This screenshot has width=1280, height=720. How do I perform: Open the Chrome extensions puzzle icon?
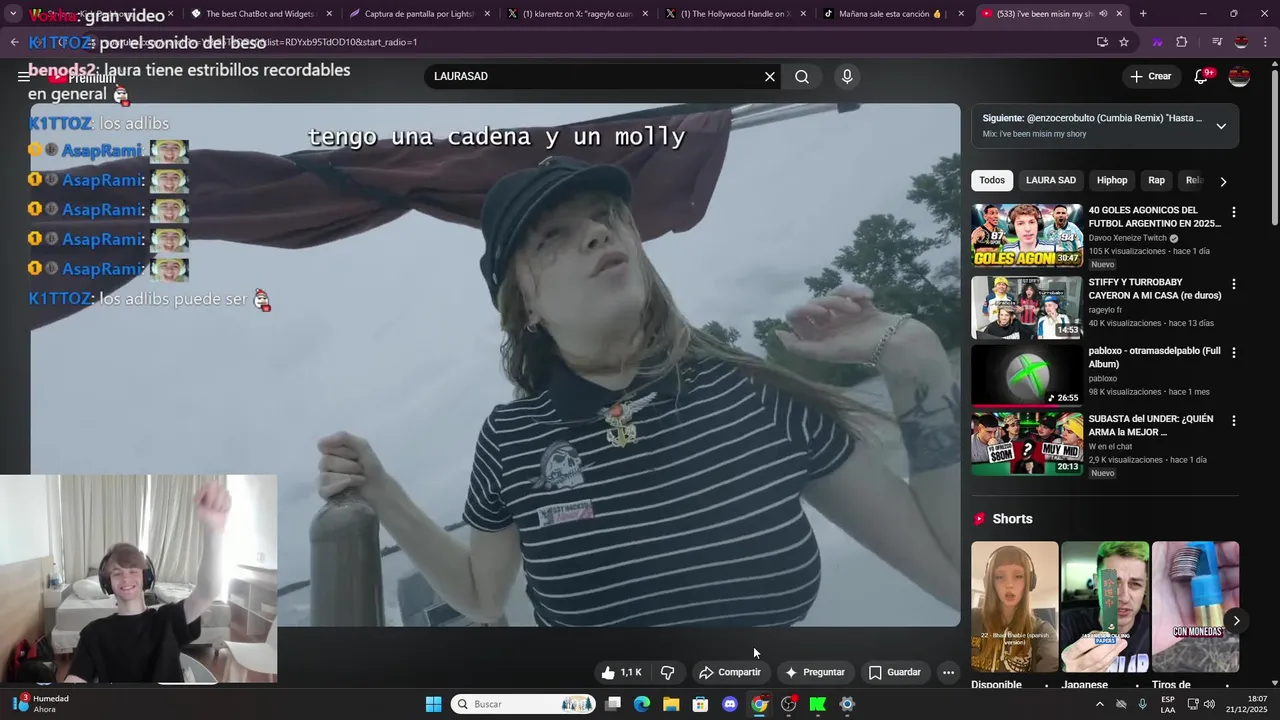coord(1182,42)
